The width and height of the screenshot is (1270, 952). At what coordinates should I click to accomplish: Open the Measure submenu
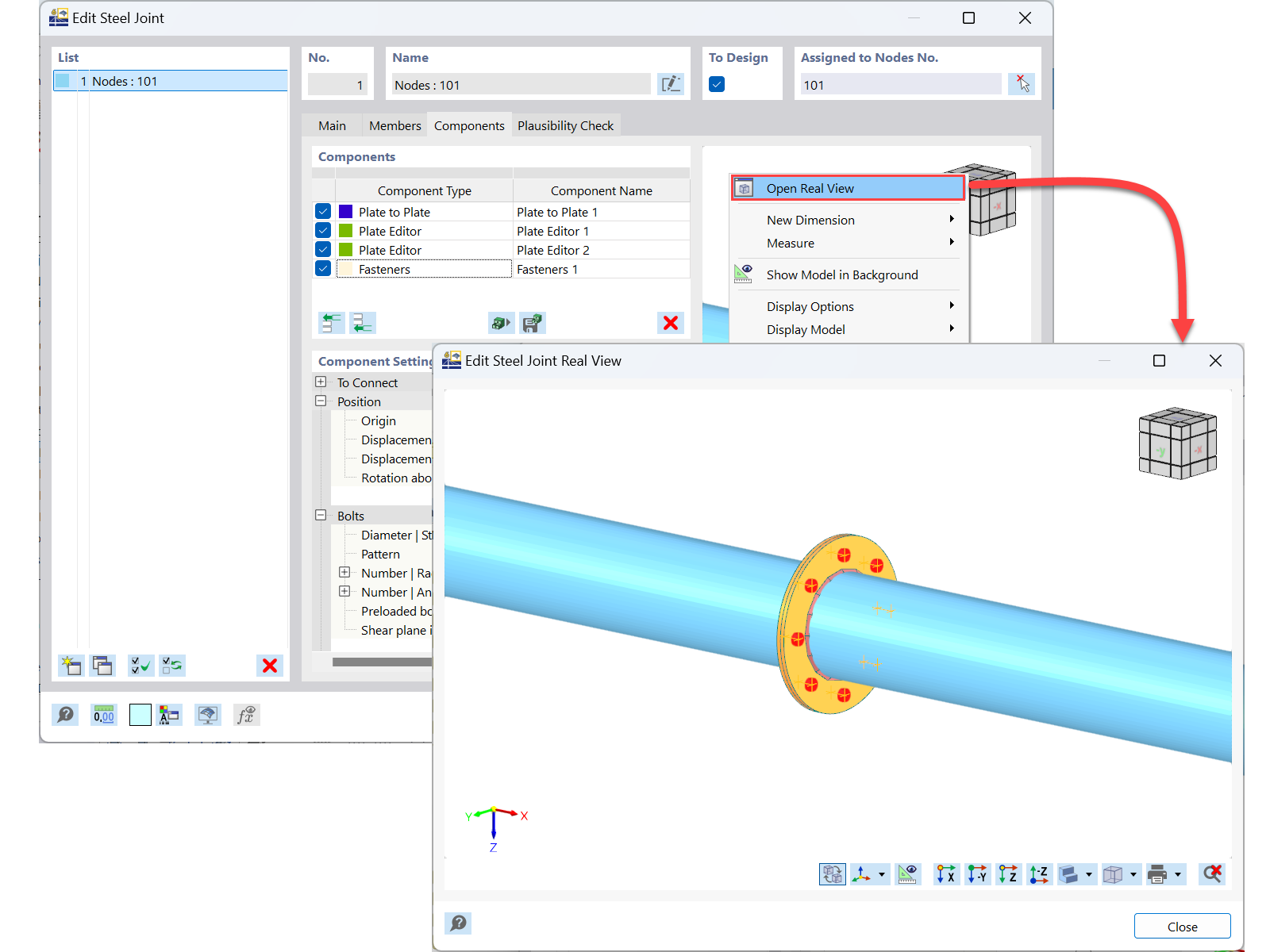point(848,243)
